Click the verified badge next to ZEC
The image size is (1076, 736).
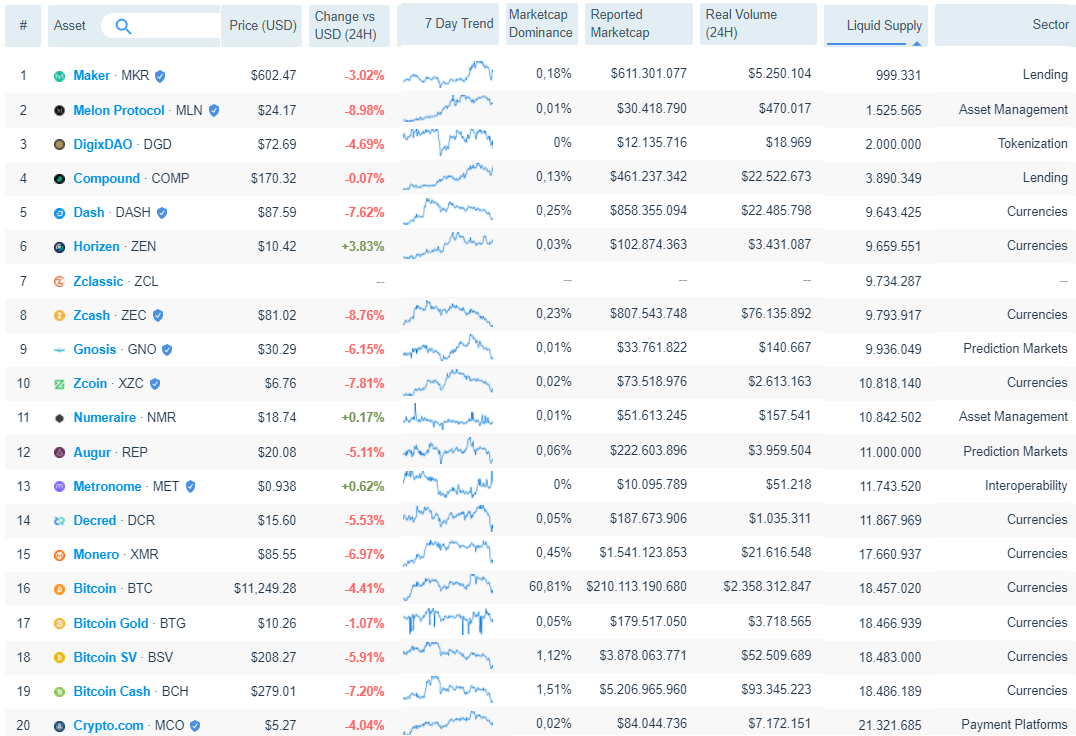point(158,316)
